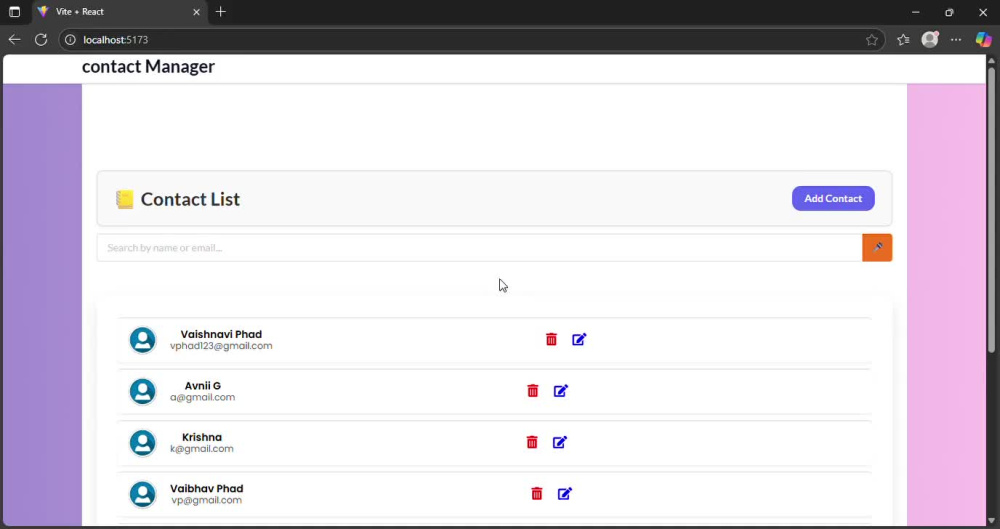Delete the Vaibhav Phad contact

536,493
